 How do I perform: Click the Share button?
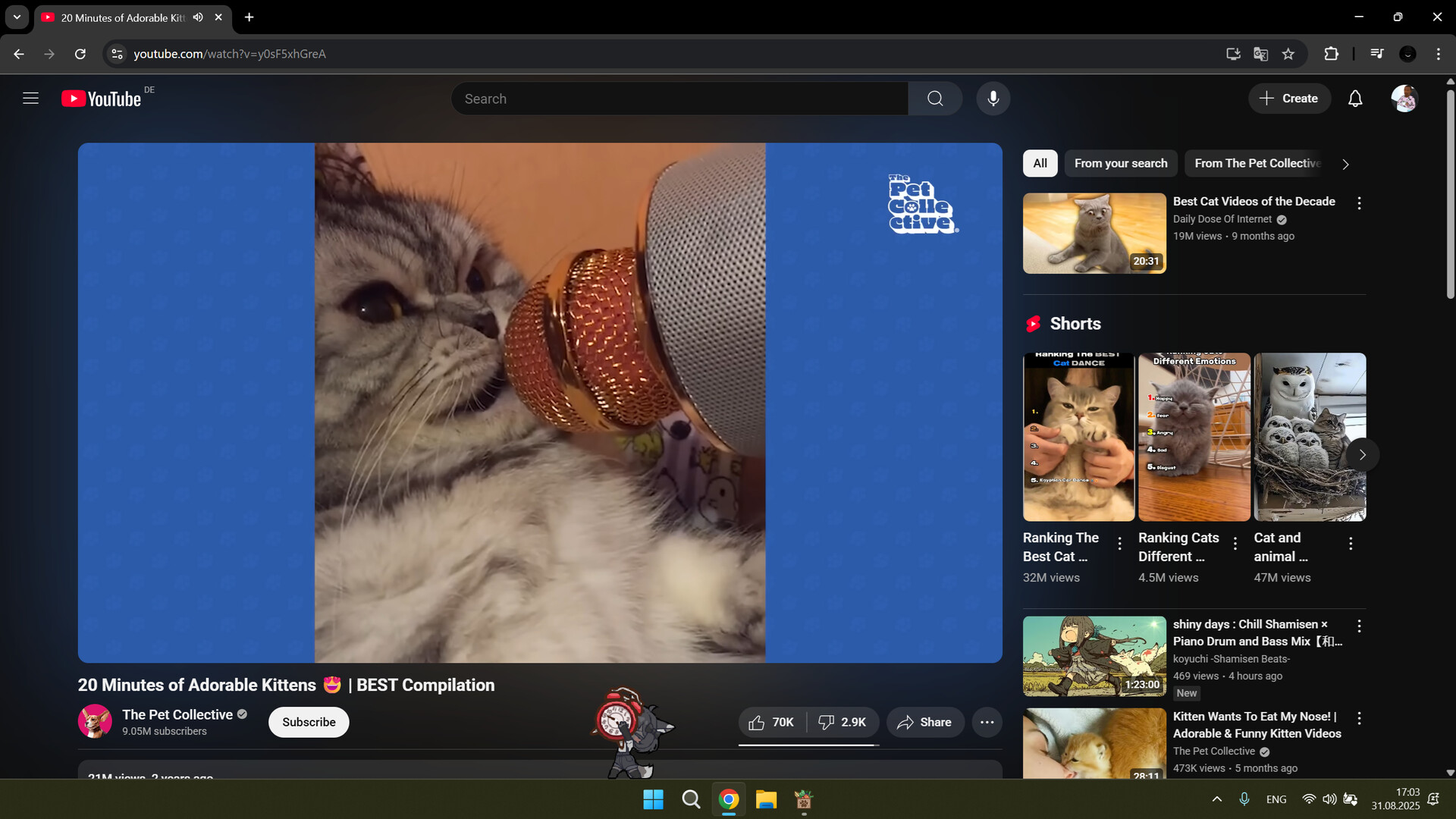click(924, 723)
